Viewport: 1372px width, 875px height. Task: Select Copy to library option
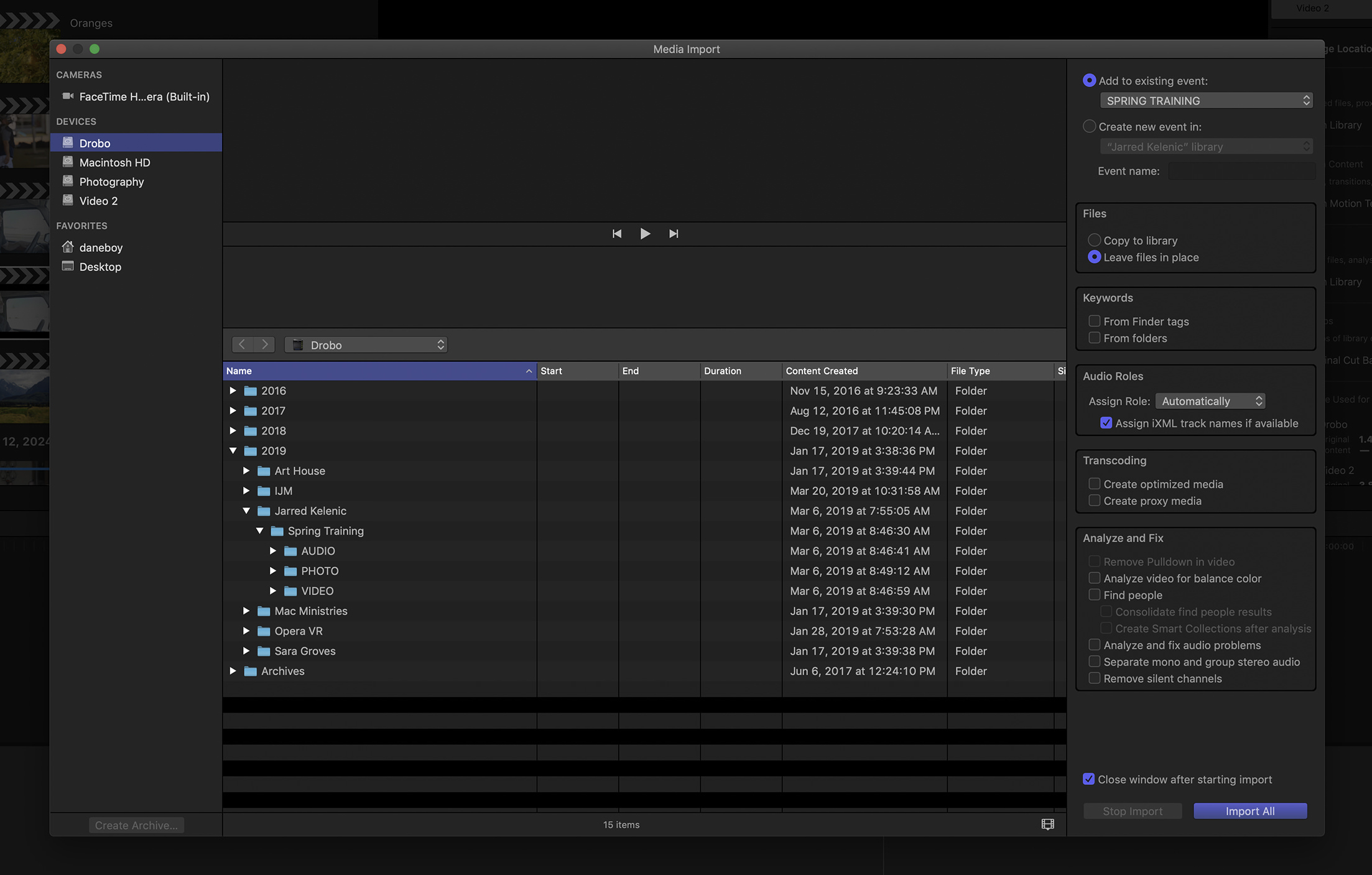pyautogui.click(x=1095, y=240)
